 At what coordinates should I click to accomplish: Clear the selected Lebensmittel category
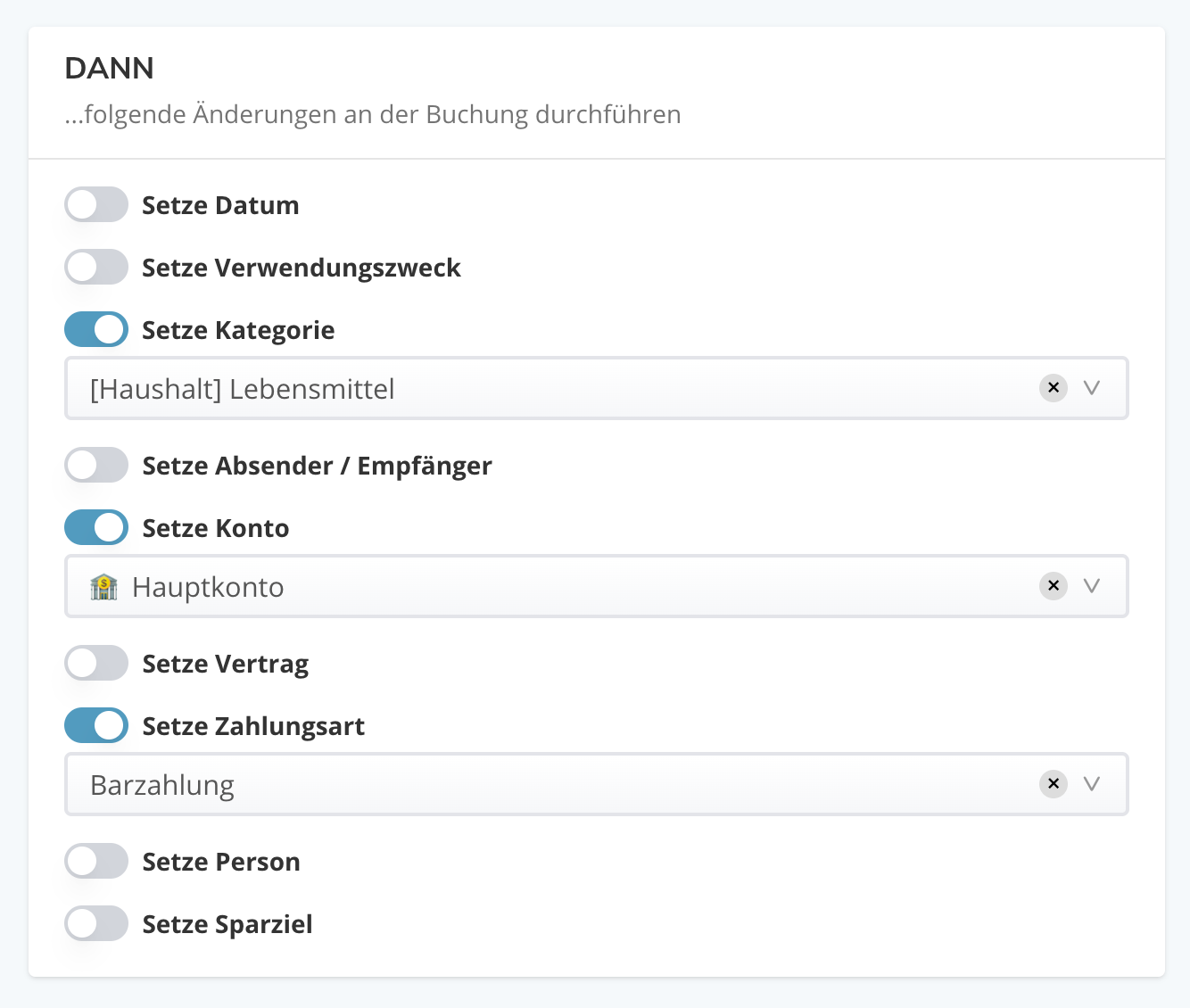pos(1054,388)
